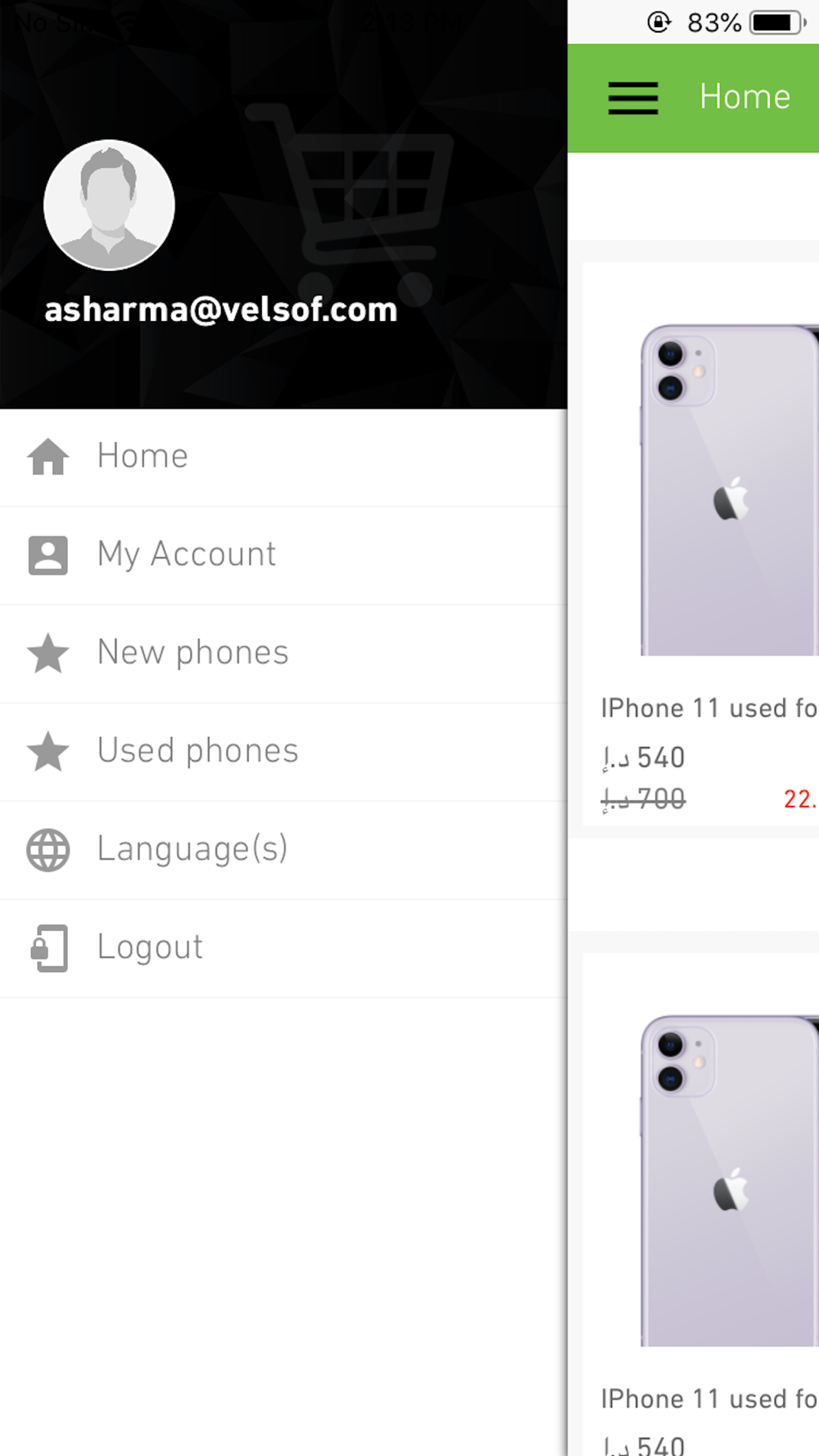Screen dimensions: 819x1456
Task: Select Used phones category
Action: 283,752
